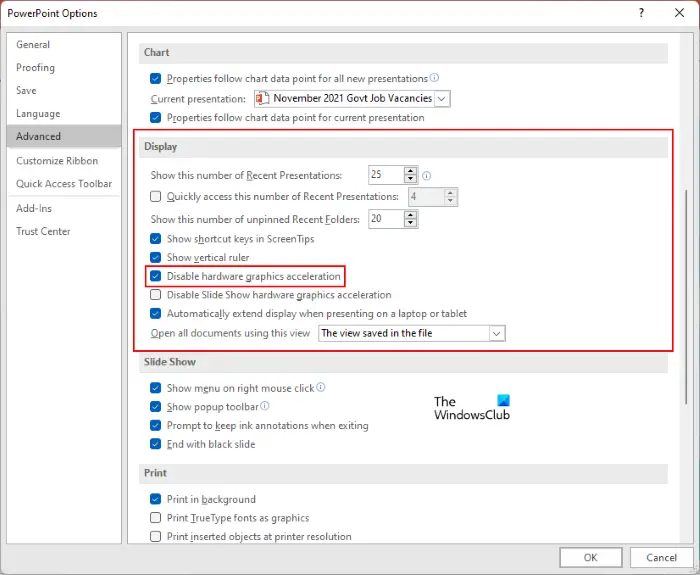Screen dimensions: 700x575
Task: Expand 'Open all documents using this view' dropdown
Action: 497,333
